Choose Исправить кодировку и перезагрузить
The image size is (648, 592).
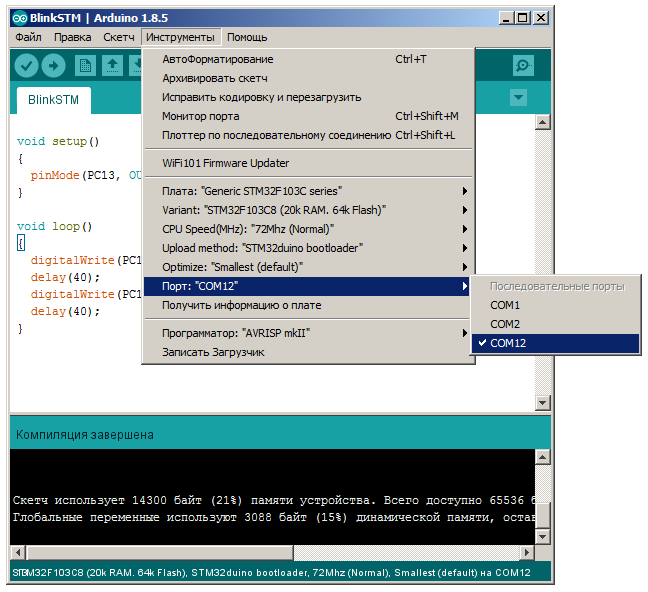point(308,97)
